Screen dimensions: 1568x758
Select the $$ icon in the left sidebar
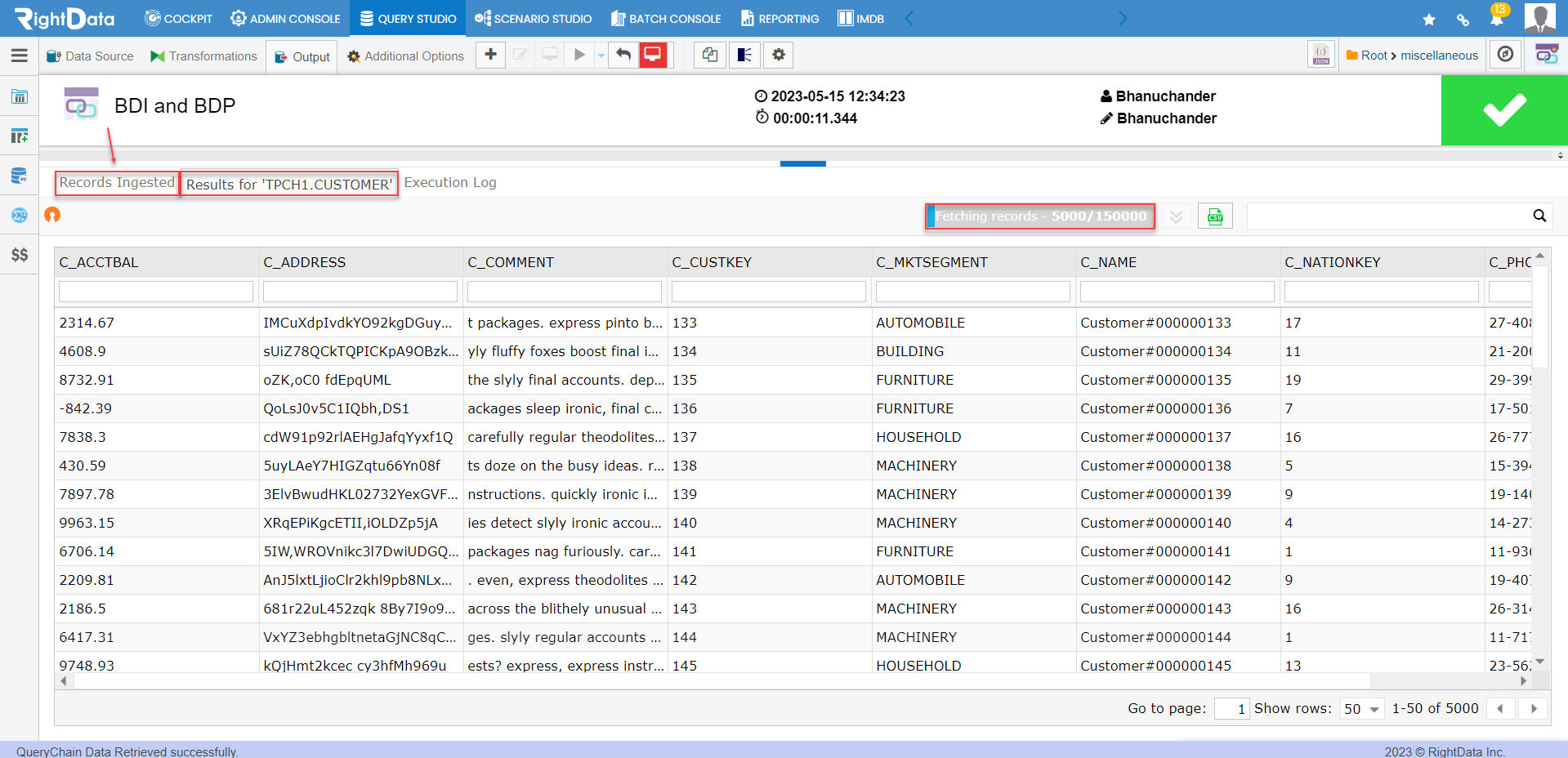[x=20, y=256]
